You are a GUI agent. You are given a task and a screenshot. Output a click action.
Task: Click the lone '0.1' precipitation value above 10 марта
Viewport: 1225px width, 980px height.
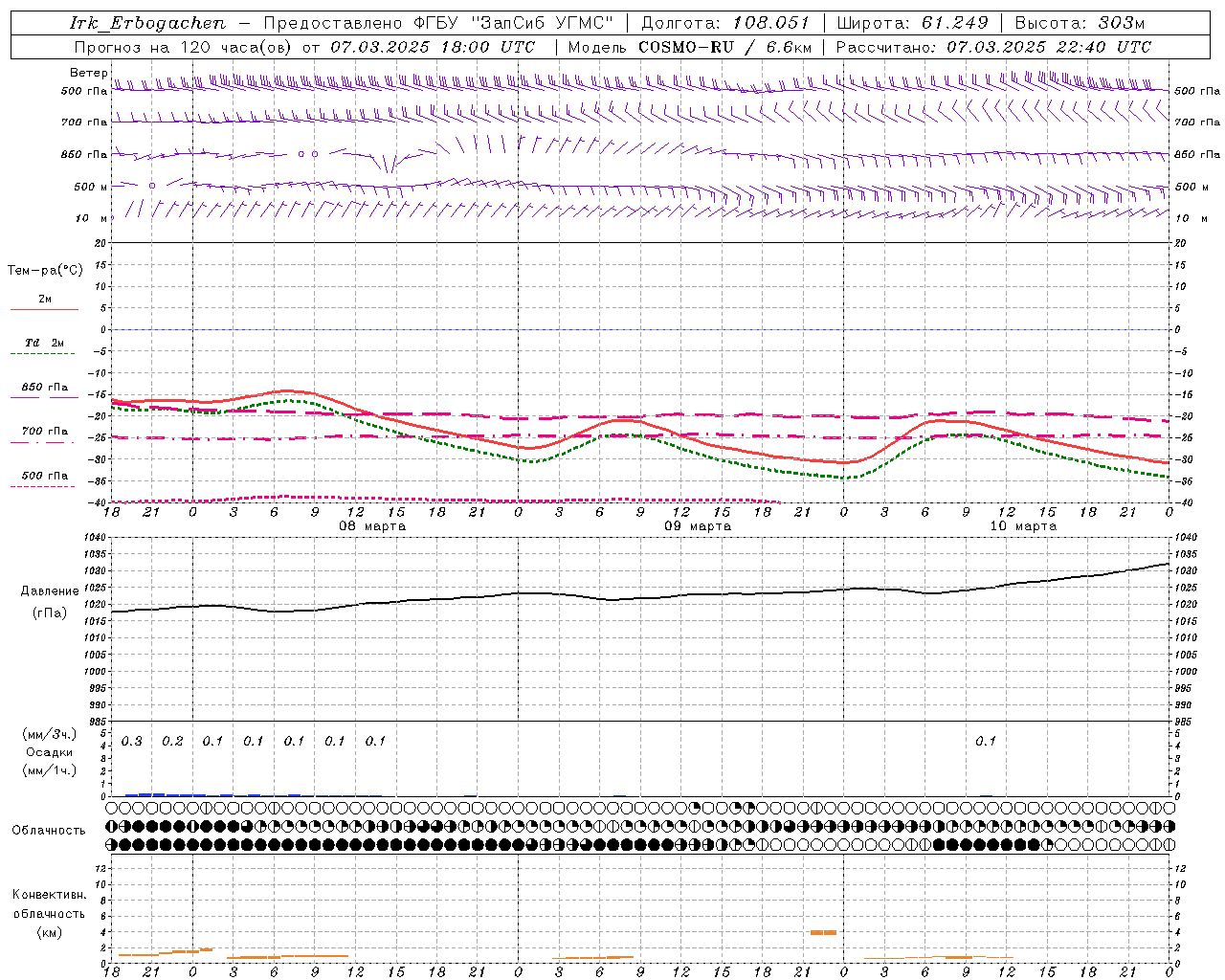point(986,742)
